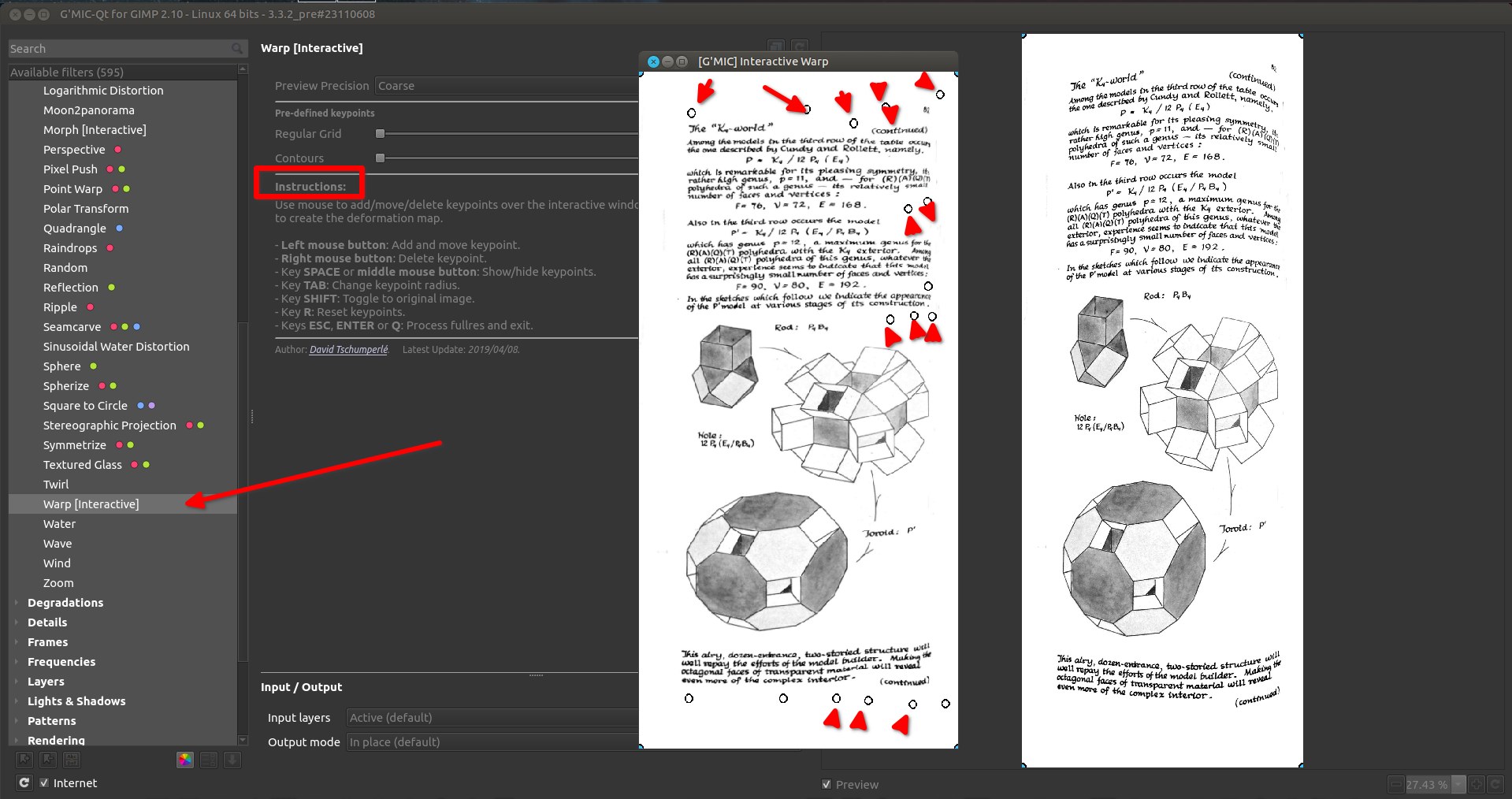Click the refresh filters update icon
The height and width of the screenshot is (799, 1512).
pyautogui.click(x=24, y=782)
